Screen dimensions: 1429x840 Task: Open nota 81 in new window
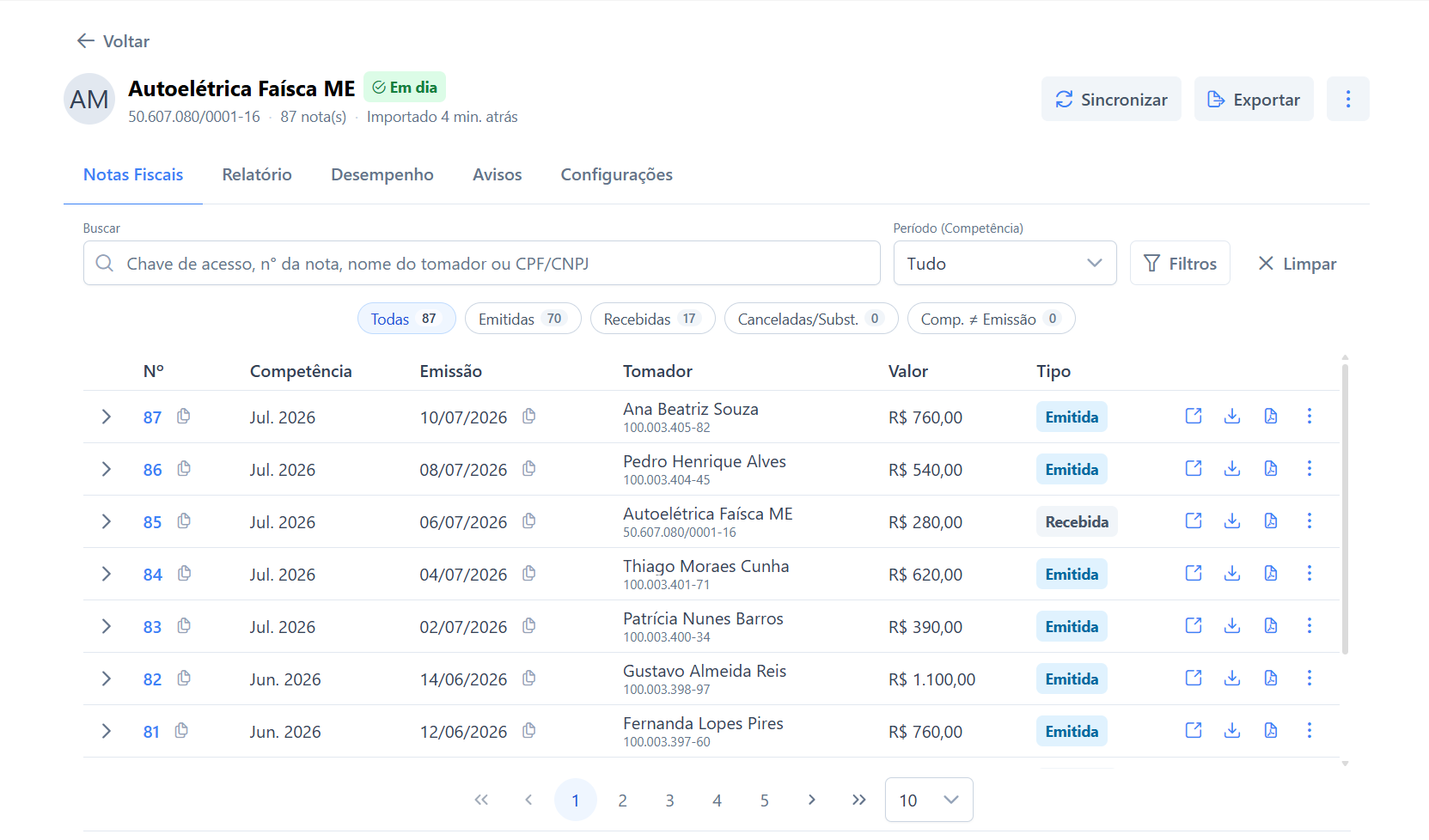coord(1194,731)
